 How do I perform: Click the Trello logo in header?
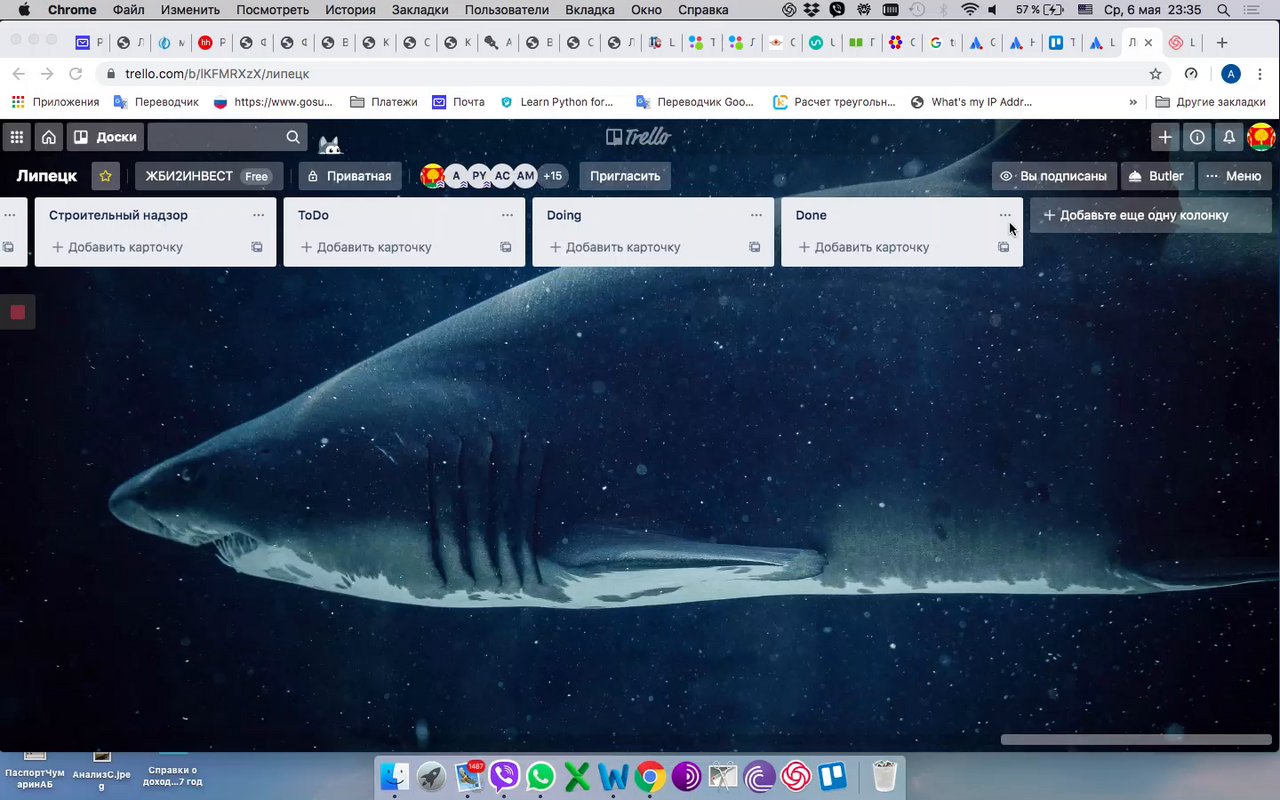coord(639,137)
